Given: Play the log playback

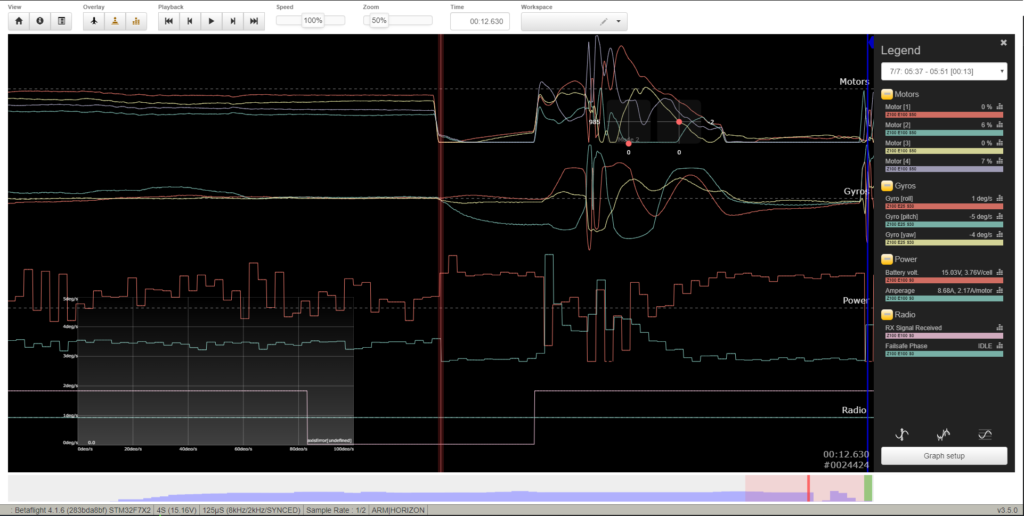Looking at the screenshot, I should (x=211, y=21).
